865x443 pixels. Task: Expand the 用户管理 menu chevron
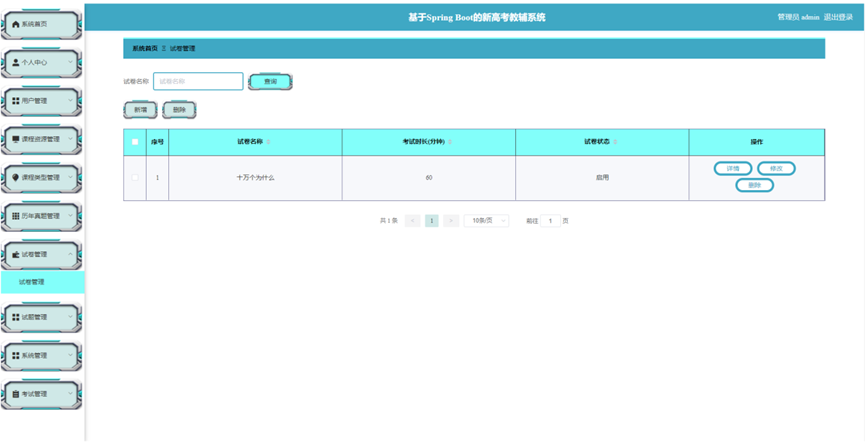click(x=70, y=101)
